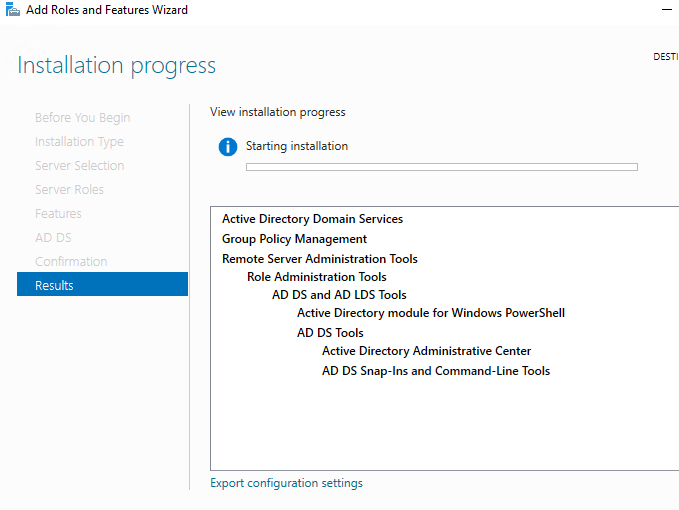Select Before You Begin step

[83, 118]
